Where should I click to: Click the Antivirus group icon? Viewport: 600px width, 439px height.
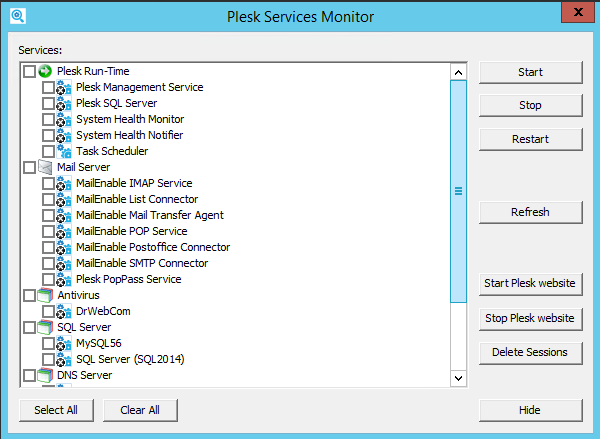pyautogui.click(x=45, y=295)
